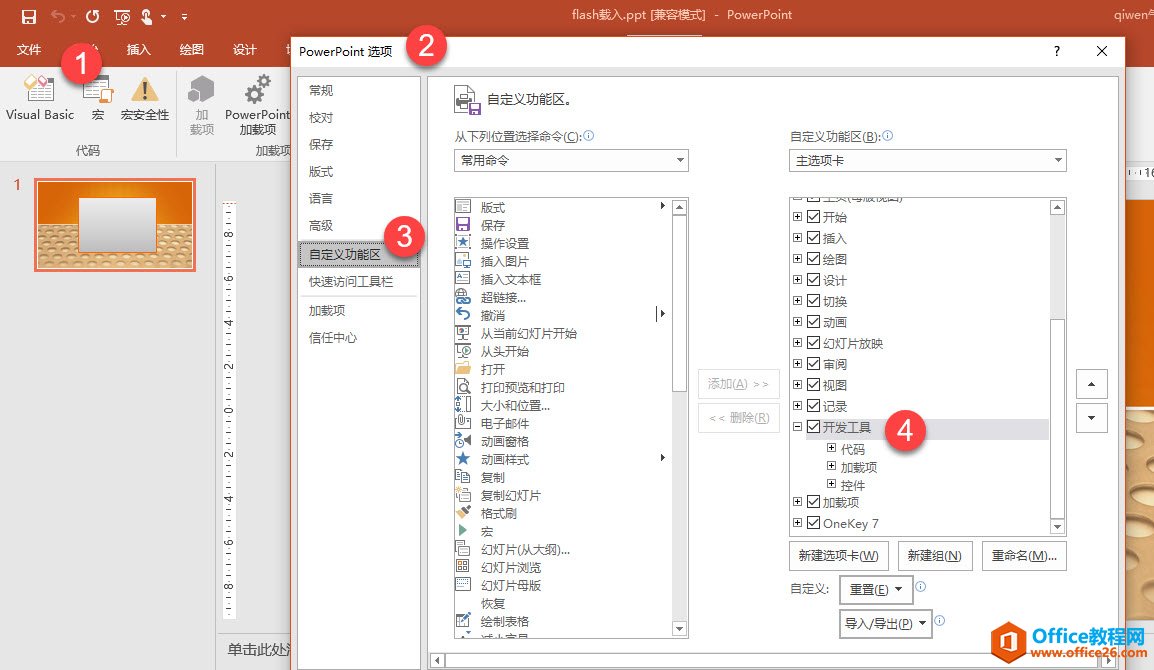This screenshot has height=670, width=1154.
Task: Click the Redo/repeat arrow in title bar
Action: point(92,16)
